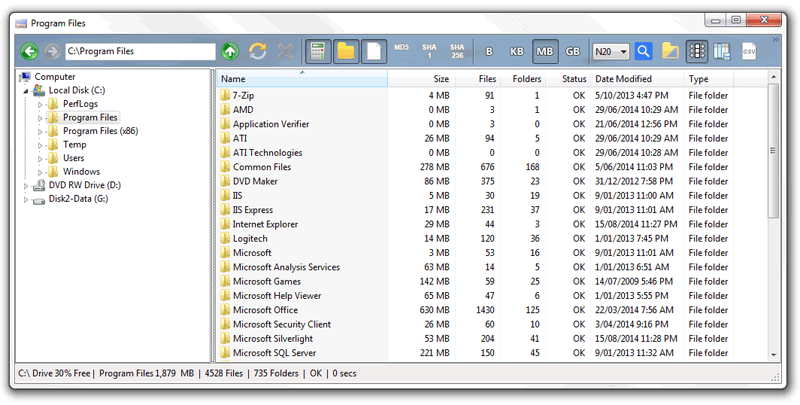This screenshot has height=405, width=800.
Task: Sort by the Size column header
Action: 421,79
